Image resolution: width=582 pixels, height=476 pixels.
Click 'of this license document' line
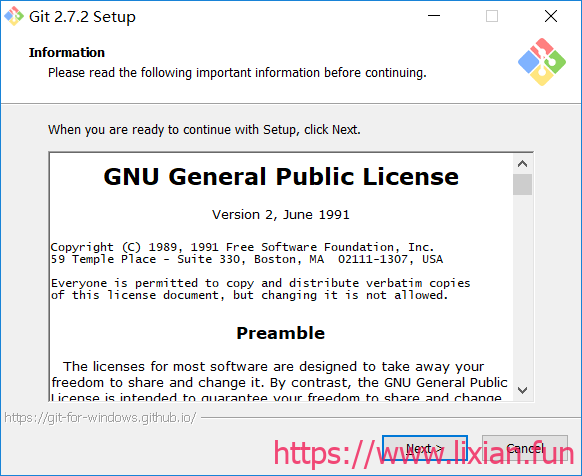pos(249,295)
